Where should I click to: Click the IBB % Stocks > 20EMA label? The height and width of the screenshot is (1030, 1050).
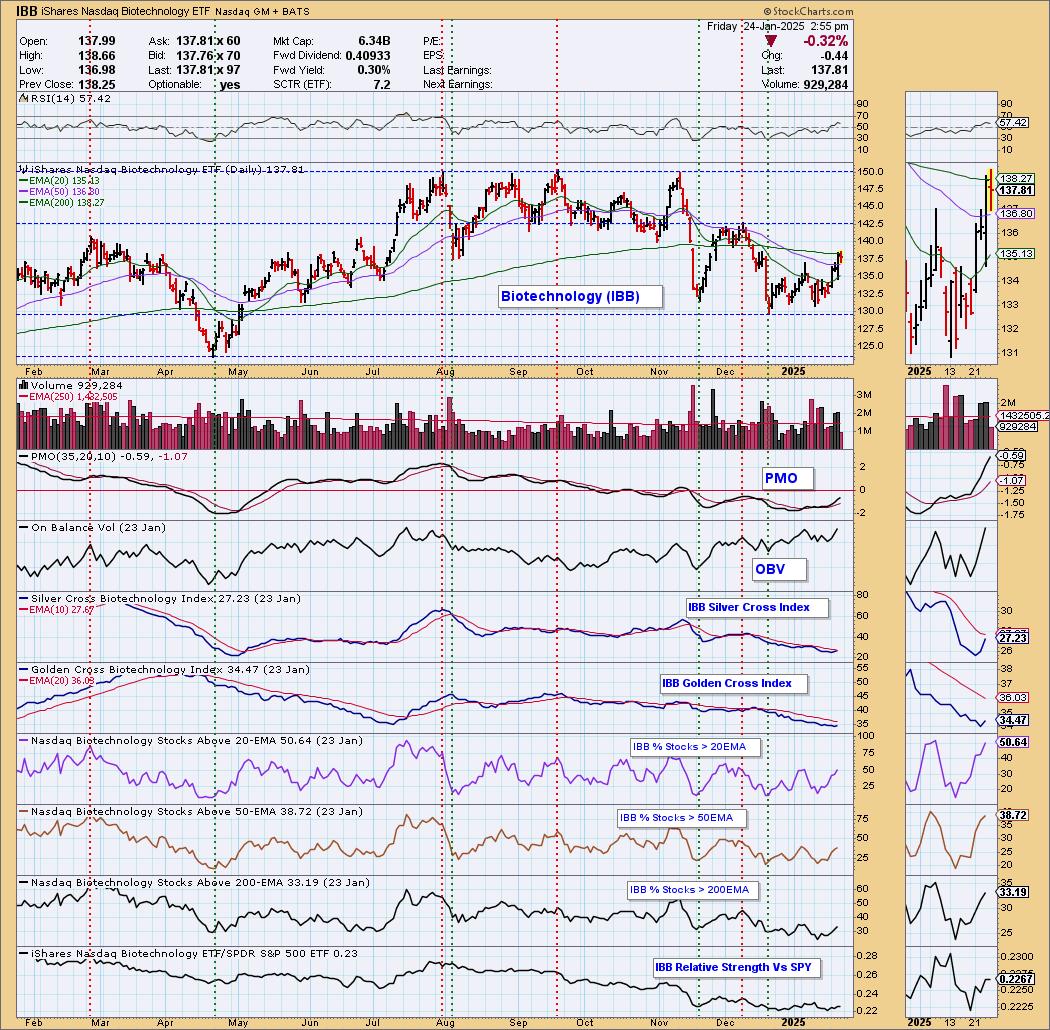click(695, 746)
